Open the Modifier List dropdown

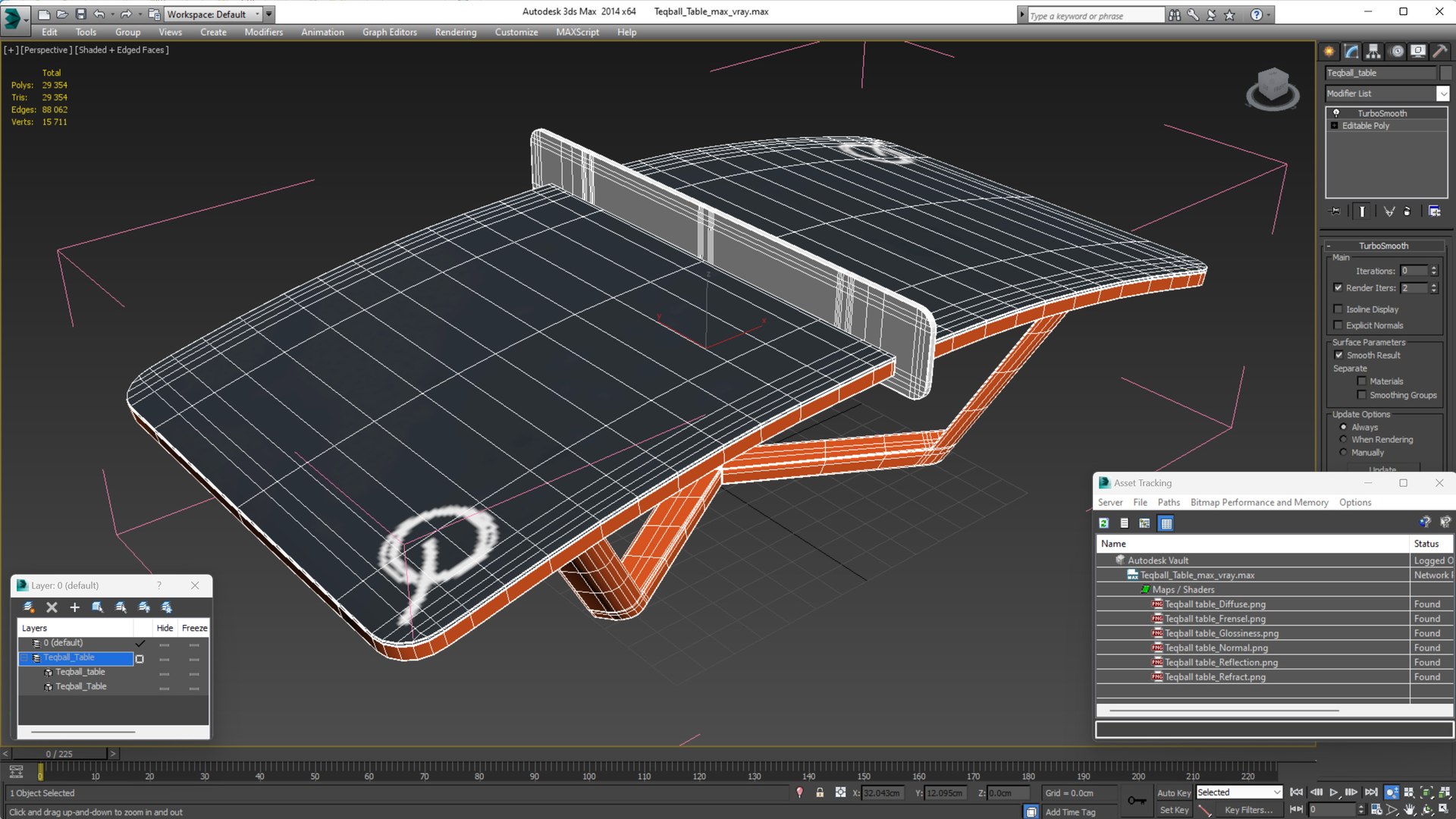click(1442, 94)
